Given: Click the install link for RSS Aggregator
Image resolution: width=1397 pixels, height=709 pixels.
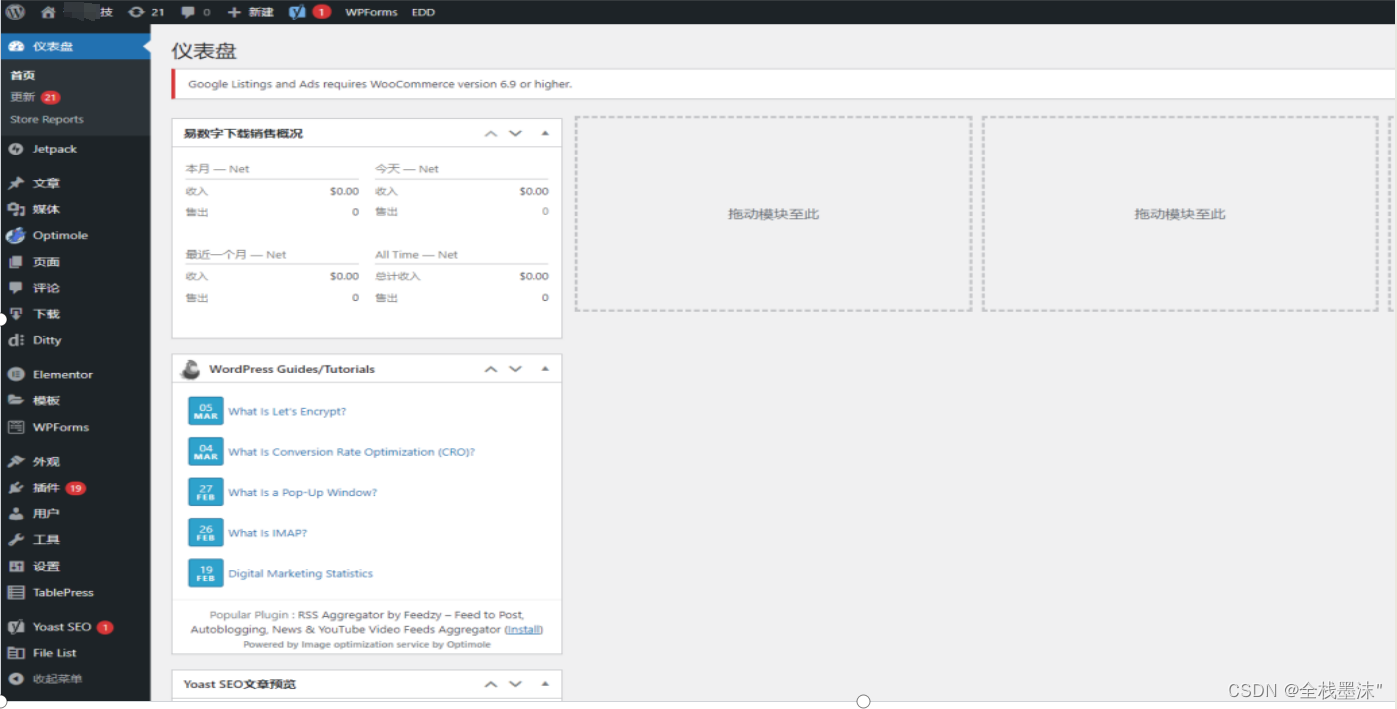Looking at the screenshot, I should point(524,629).
